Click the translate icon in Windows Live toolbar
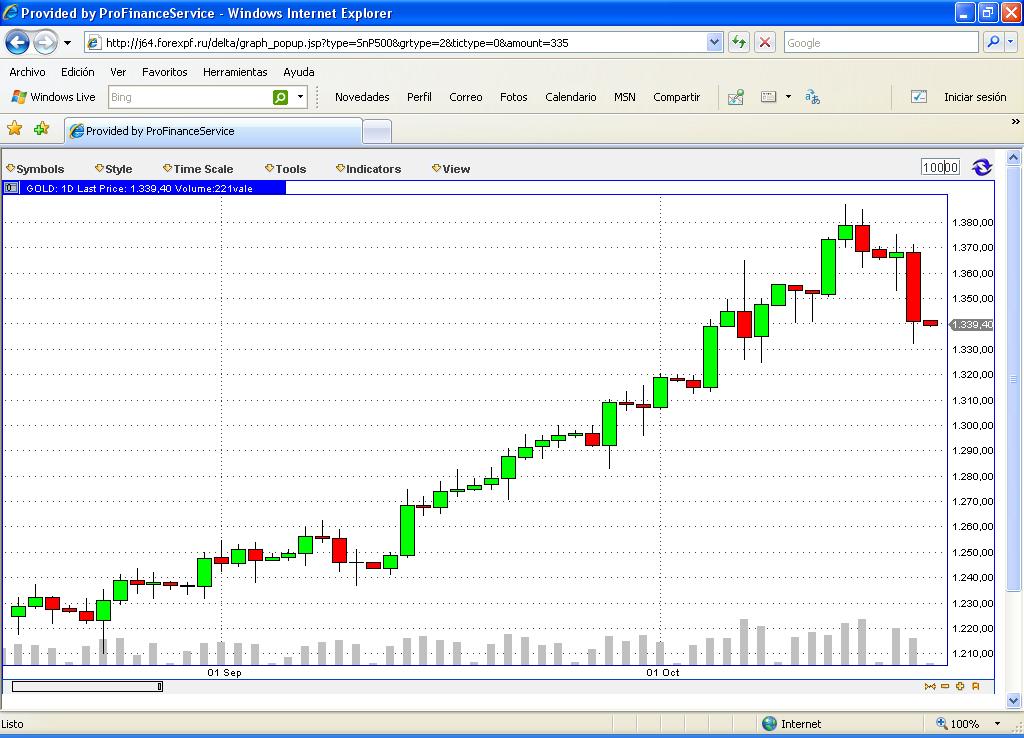The height and width of the screenshot is (738, 1024). (x=812, y=97)
